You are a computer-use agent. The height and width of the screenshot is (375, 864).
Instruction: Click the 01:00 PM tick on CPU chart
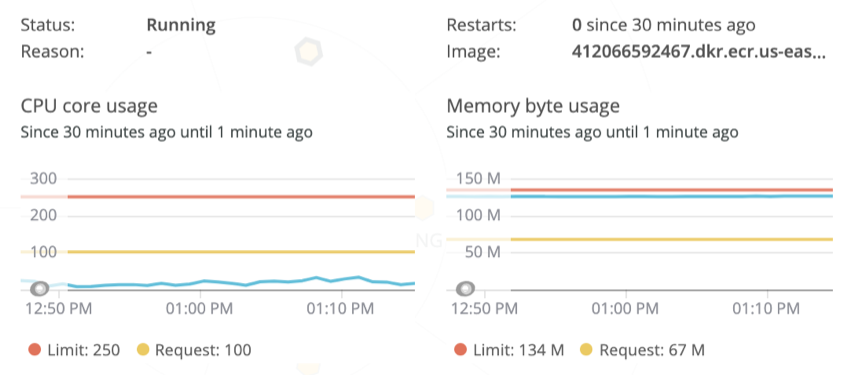tap(199, 308)
